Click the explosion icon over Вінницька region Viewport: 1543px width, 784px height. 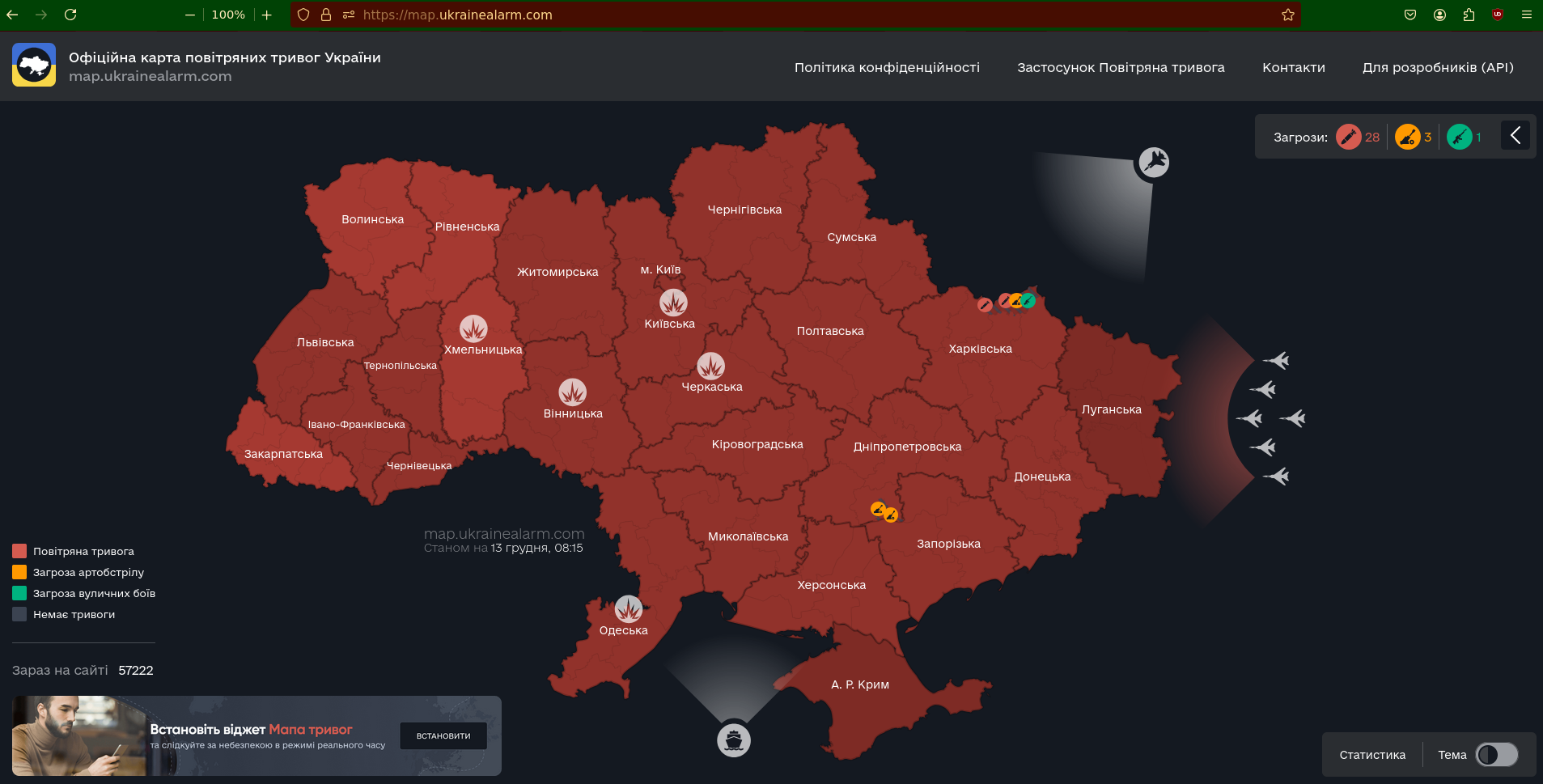(573, 392)
